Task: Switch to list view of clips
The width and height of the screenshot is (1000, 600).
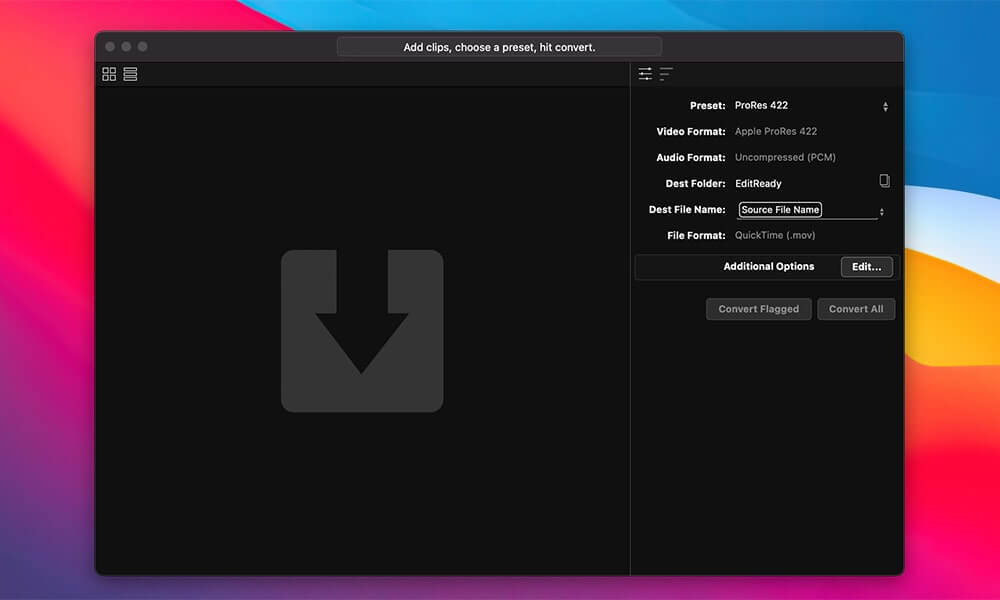Action: [130, 73]
